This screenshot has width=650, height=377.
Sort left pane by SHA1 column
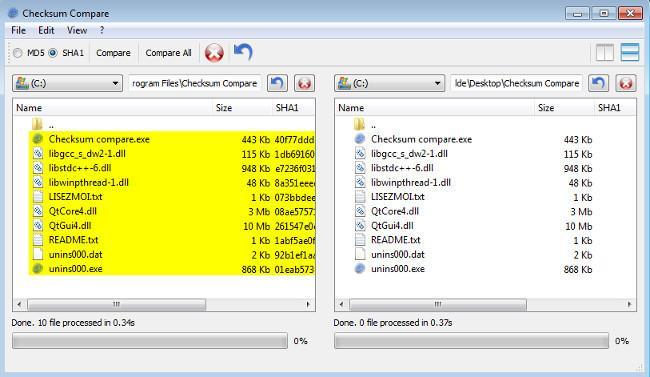tap(293, 108)
